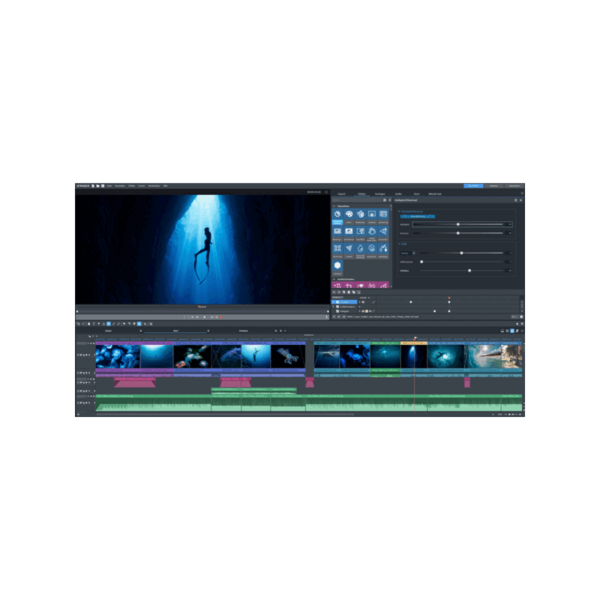Image resolution: width=600 pixels, height=600 pixels.
Task: Click the HDR Gamma slider handle
Action: 422,262
